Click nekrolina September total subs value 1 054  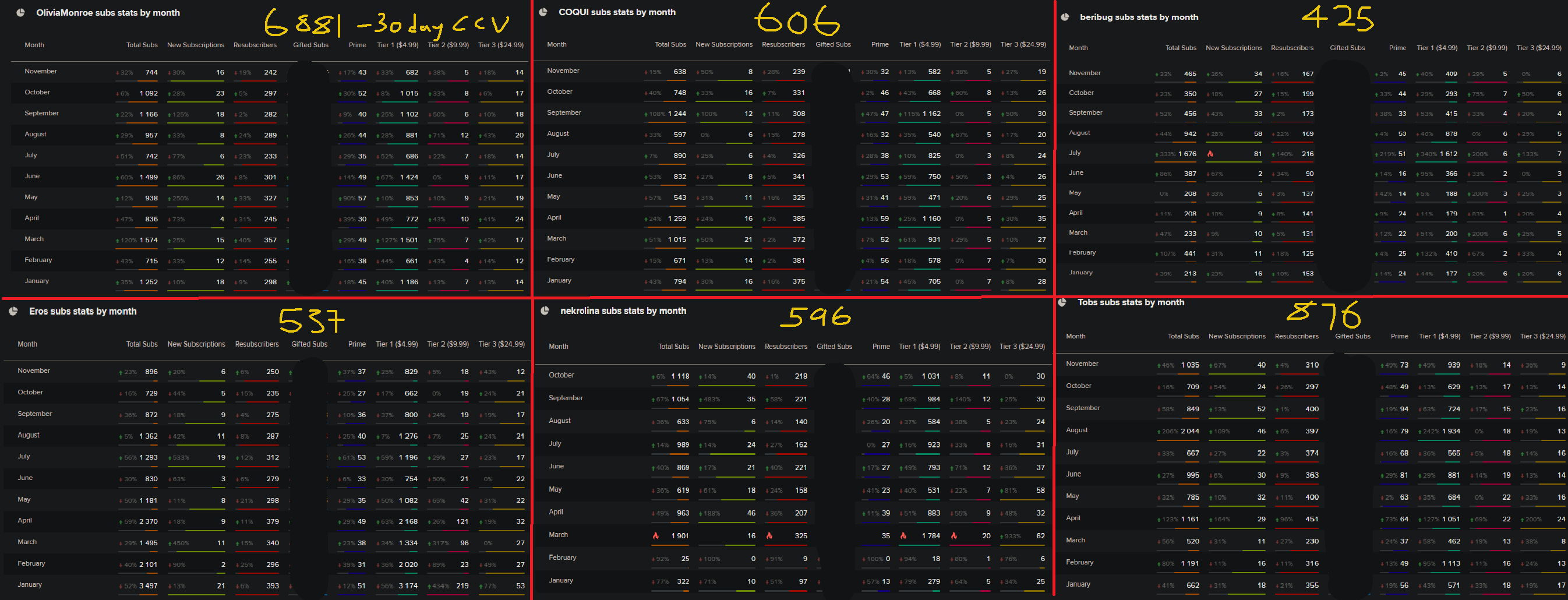[680, 400]
